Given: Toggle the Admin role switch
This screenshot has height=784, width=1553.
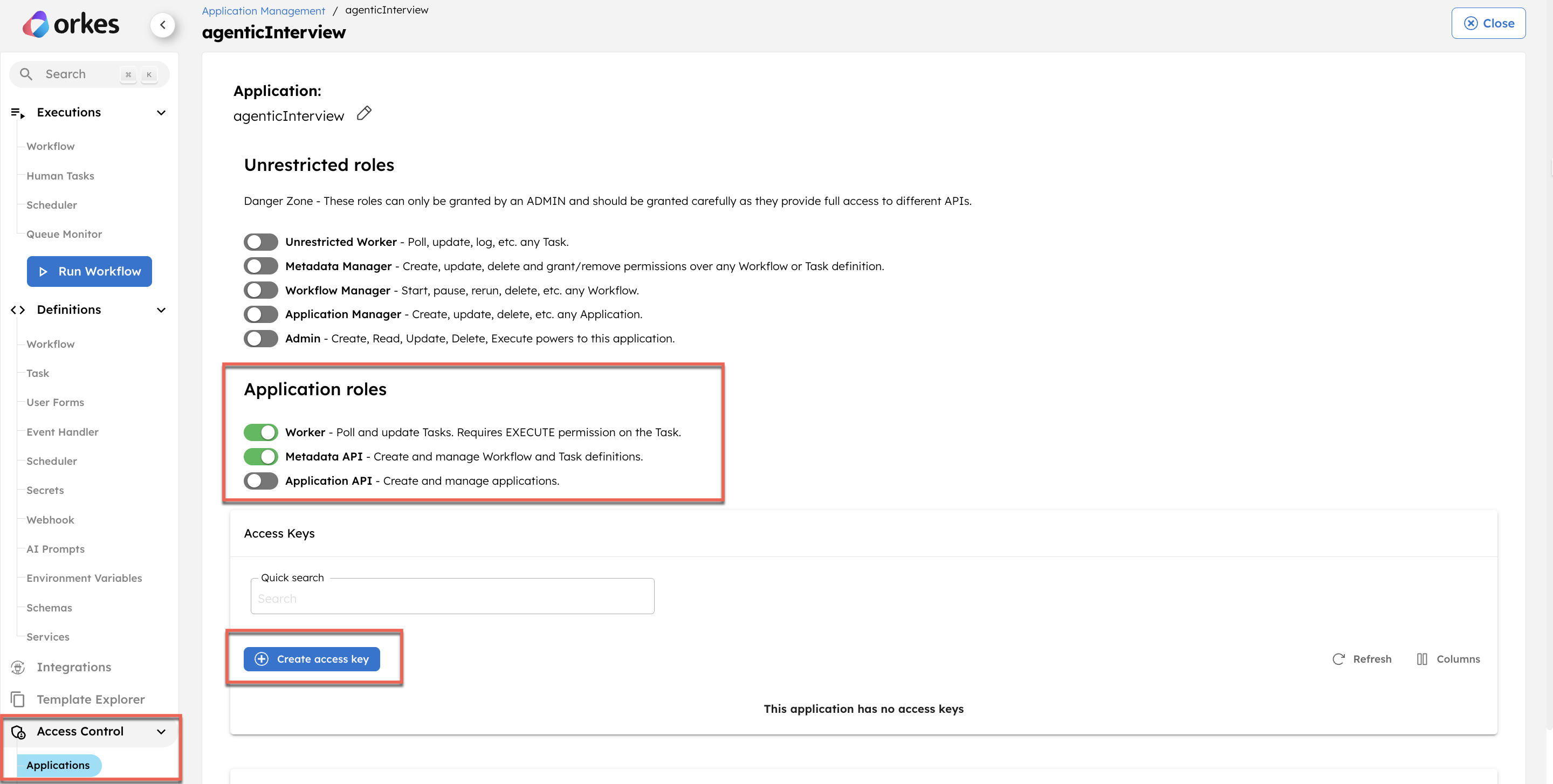Looking at the screenshot, I should tap(260, 339).
